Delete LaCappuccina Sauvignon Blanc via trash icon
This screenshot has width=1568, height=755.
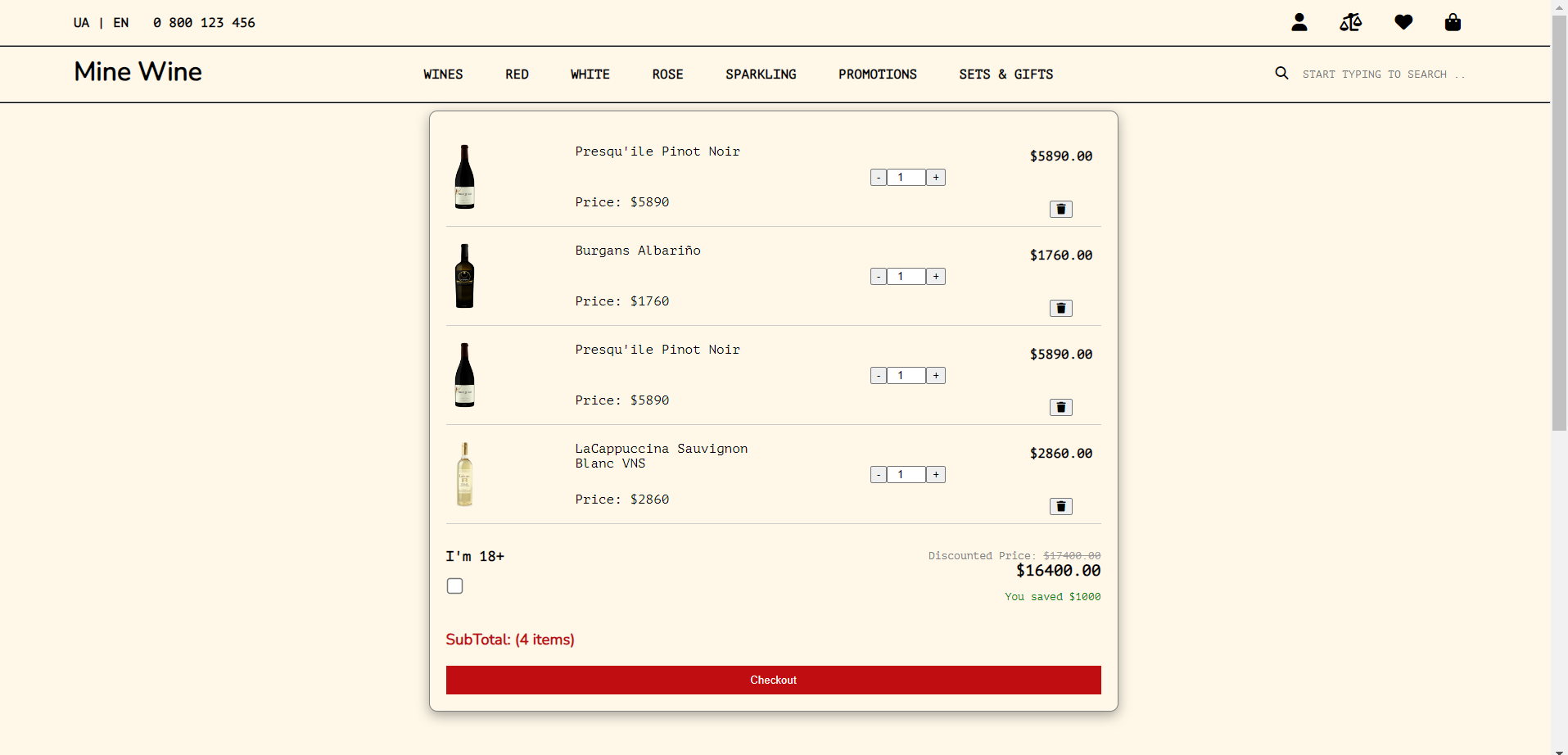click(1060, 506)
